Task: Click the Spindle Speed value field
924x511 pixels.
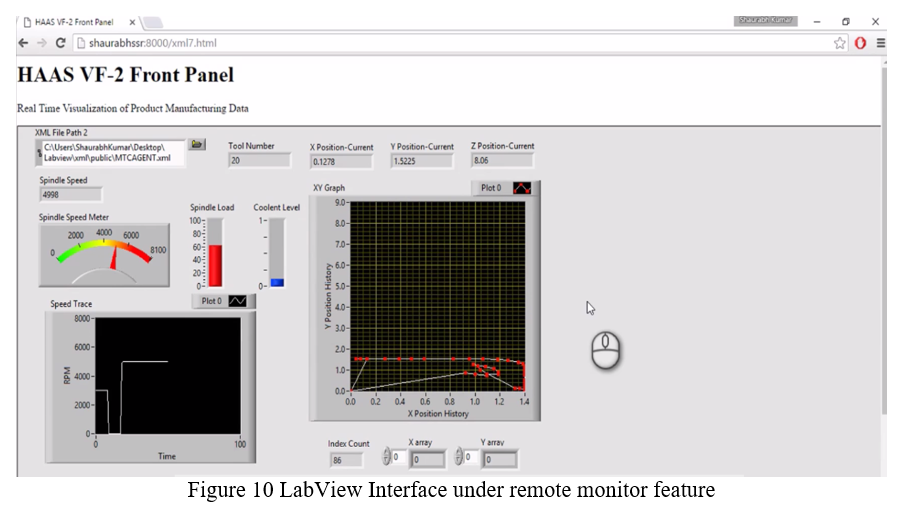Action: pos(71,194)
